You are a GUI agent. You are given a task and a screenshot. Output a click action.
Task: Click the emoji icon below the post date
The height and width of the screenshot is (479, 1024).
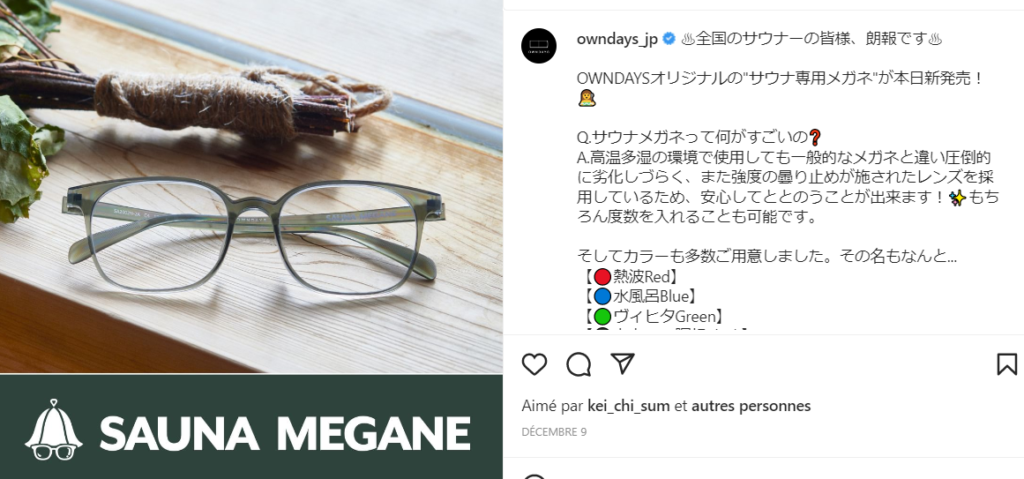(x=534, y=477)
